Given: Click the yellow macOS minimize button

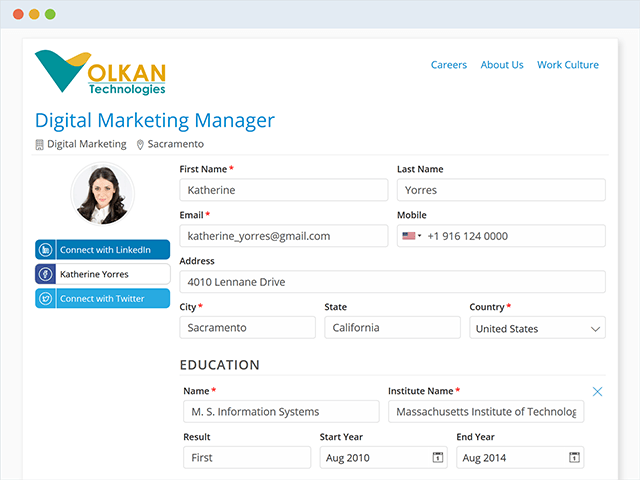Looking at the screenshot, I should pos(34,14).
